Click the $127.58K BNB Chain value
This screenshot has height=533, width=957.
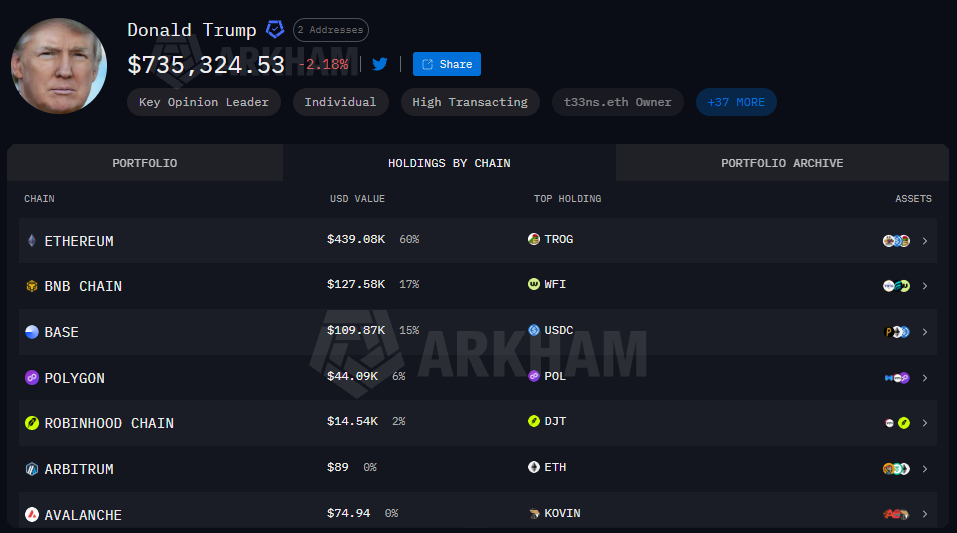356,284
